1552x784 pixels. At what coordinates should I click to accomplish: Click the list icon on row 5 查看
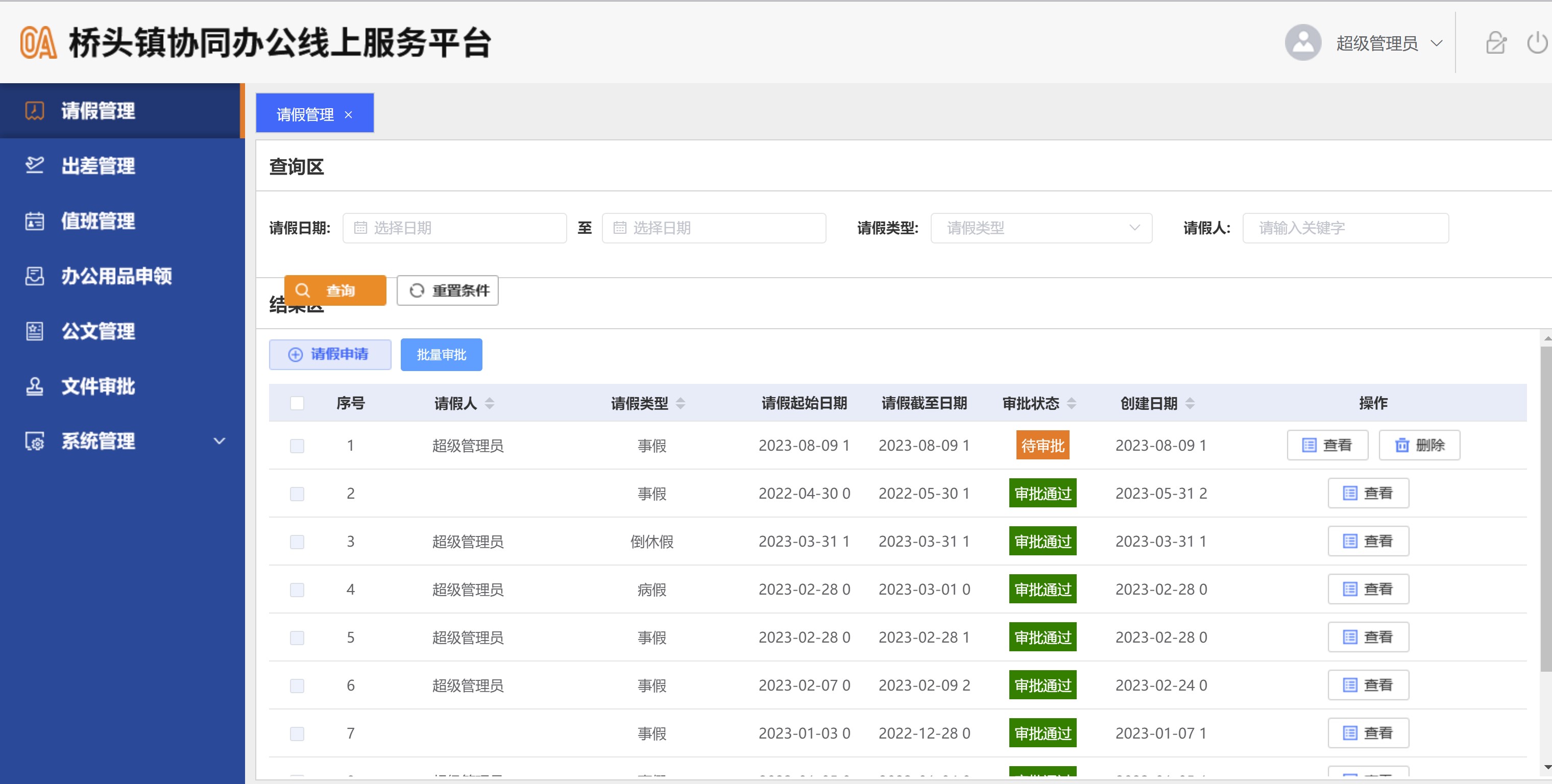[1350, 637]
